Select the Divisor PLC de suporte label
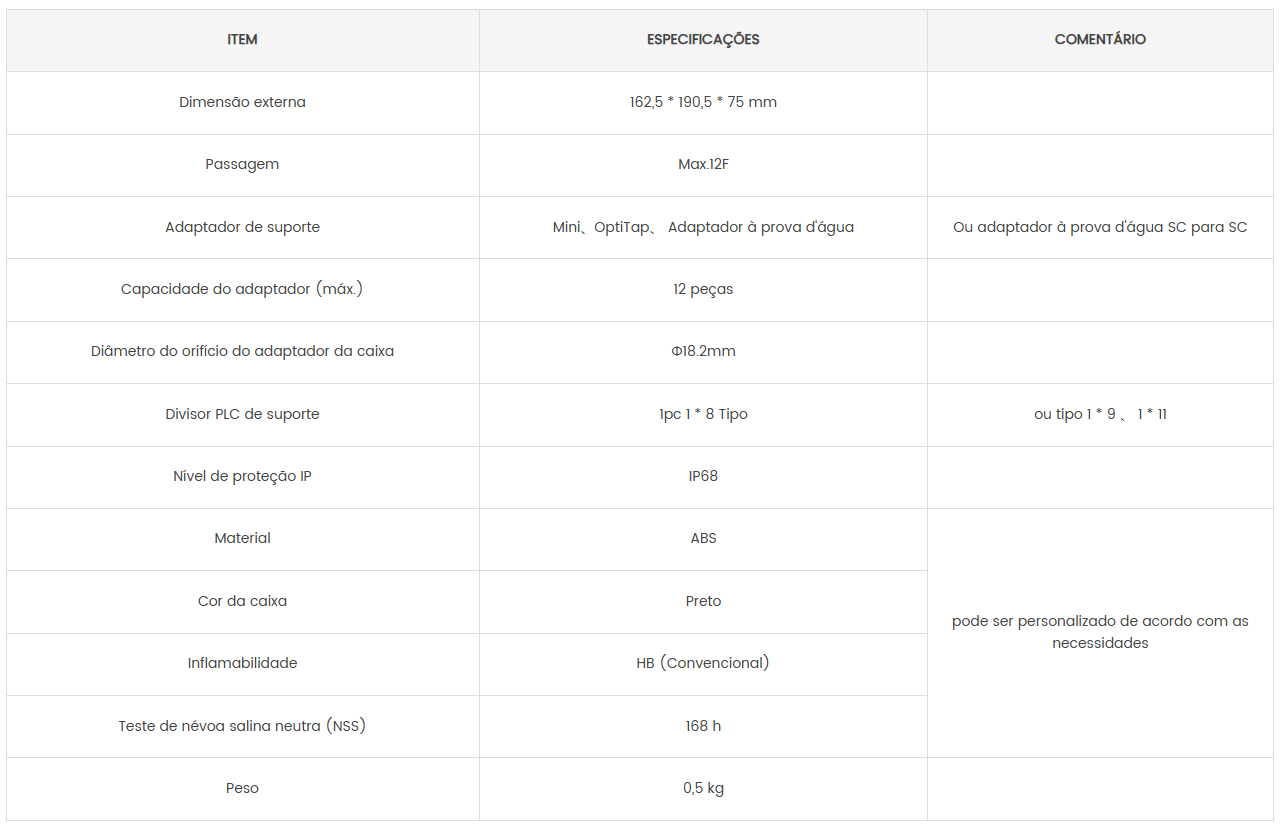Viewport: 1280px width, 828px height. [242, 414]
